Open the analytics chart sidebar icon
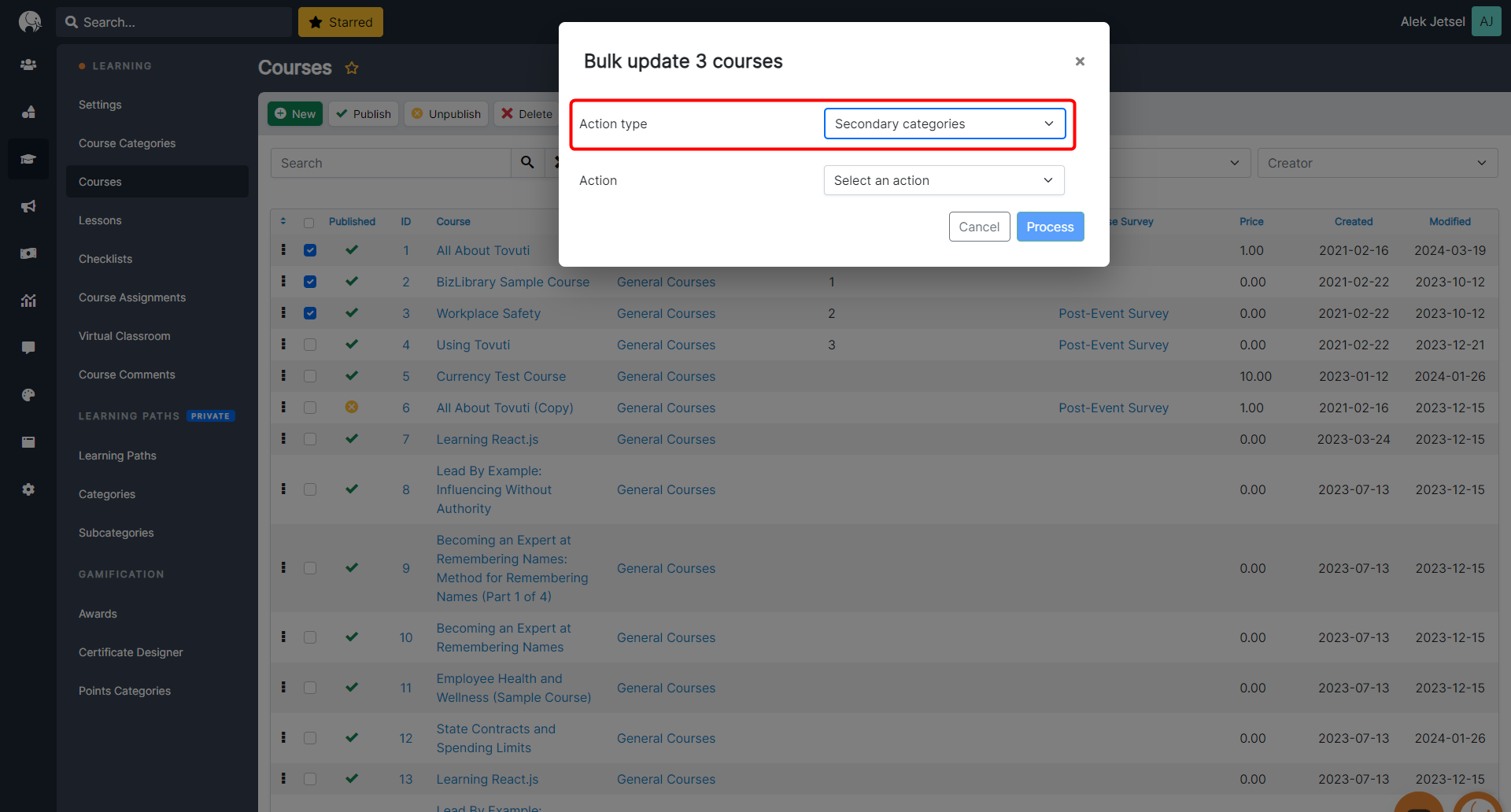Screen dimensions: 1511x812 [x=28, y=301]
